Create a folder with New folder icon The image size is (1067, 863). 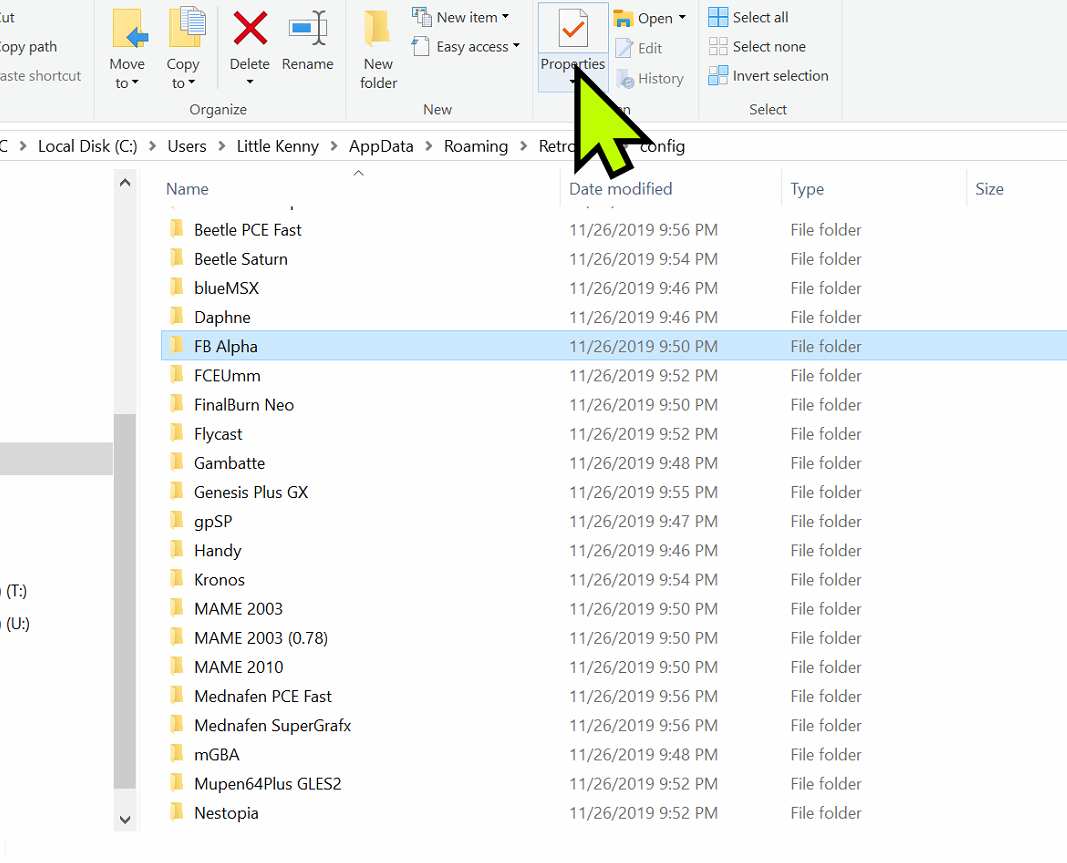tap(377, 29)
